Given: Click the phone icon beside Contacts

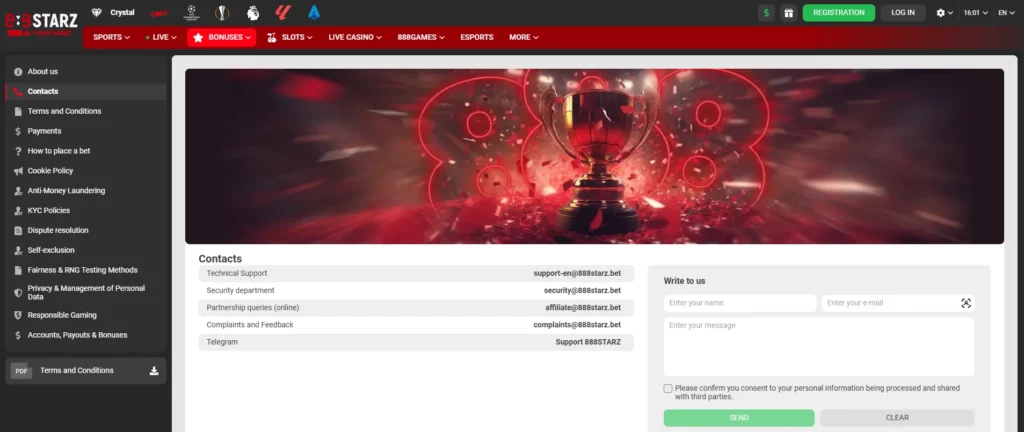Looking at the screenshot, I should [x=18, y=91].
